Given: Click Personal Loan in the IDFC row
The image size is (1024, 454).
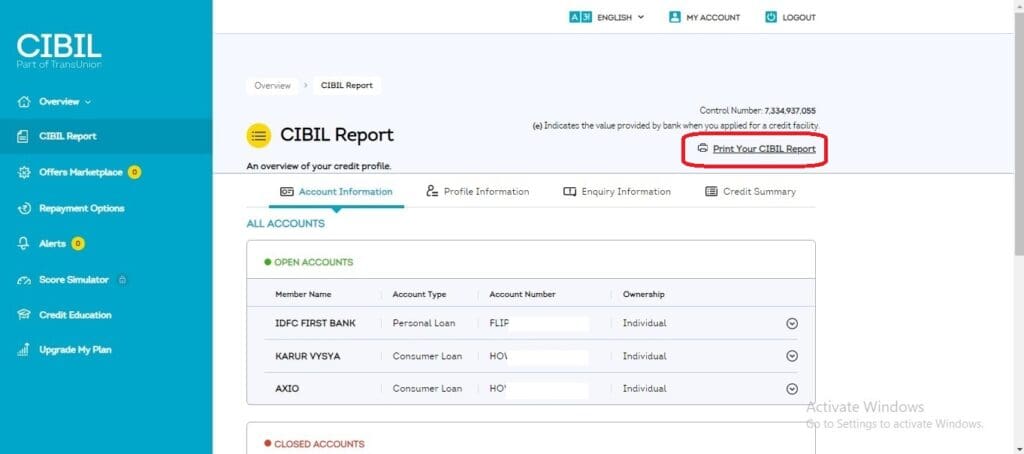Looking at the screenshot, I should pos(424,323).
